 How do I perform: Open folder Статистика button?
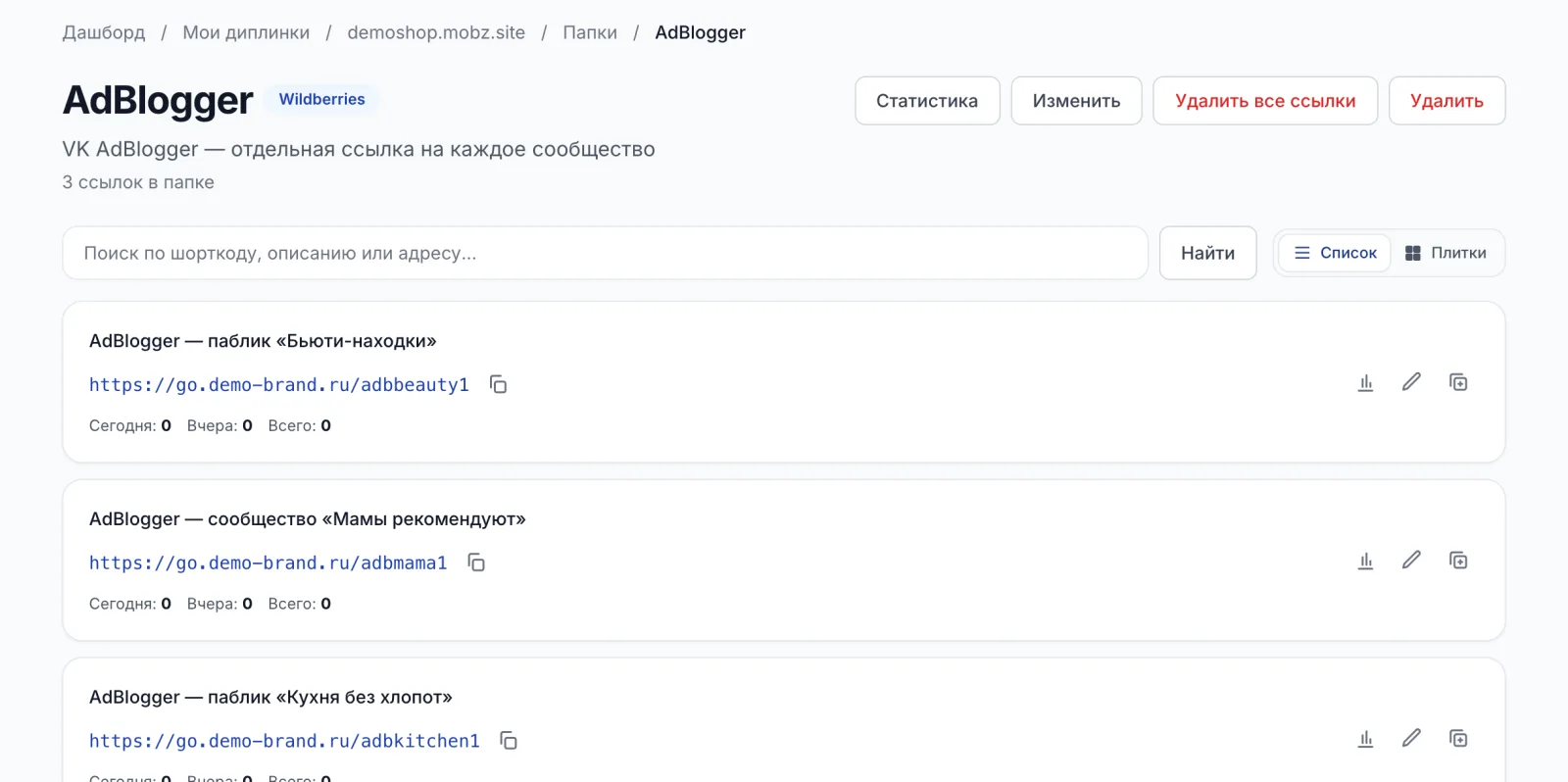click(x=927, y=101)
